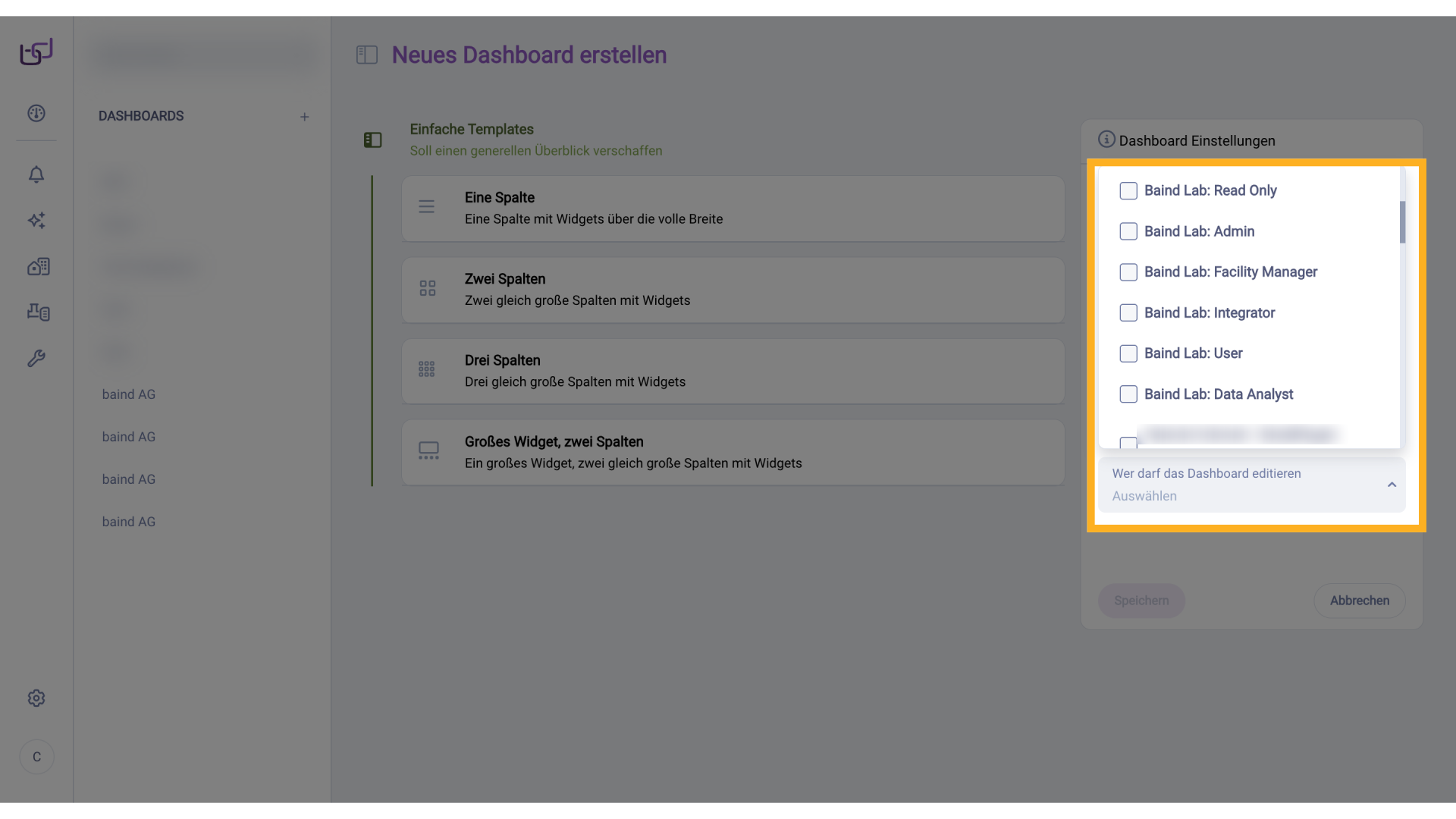Open the buildings overview icon in sidebar

(x=38, y=266)
